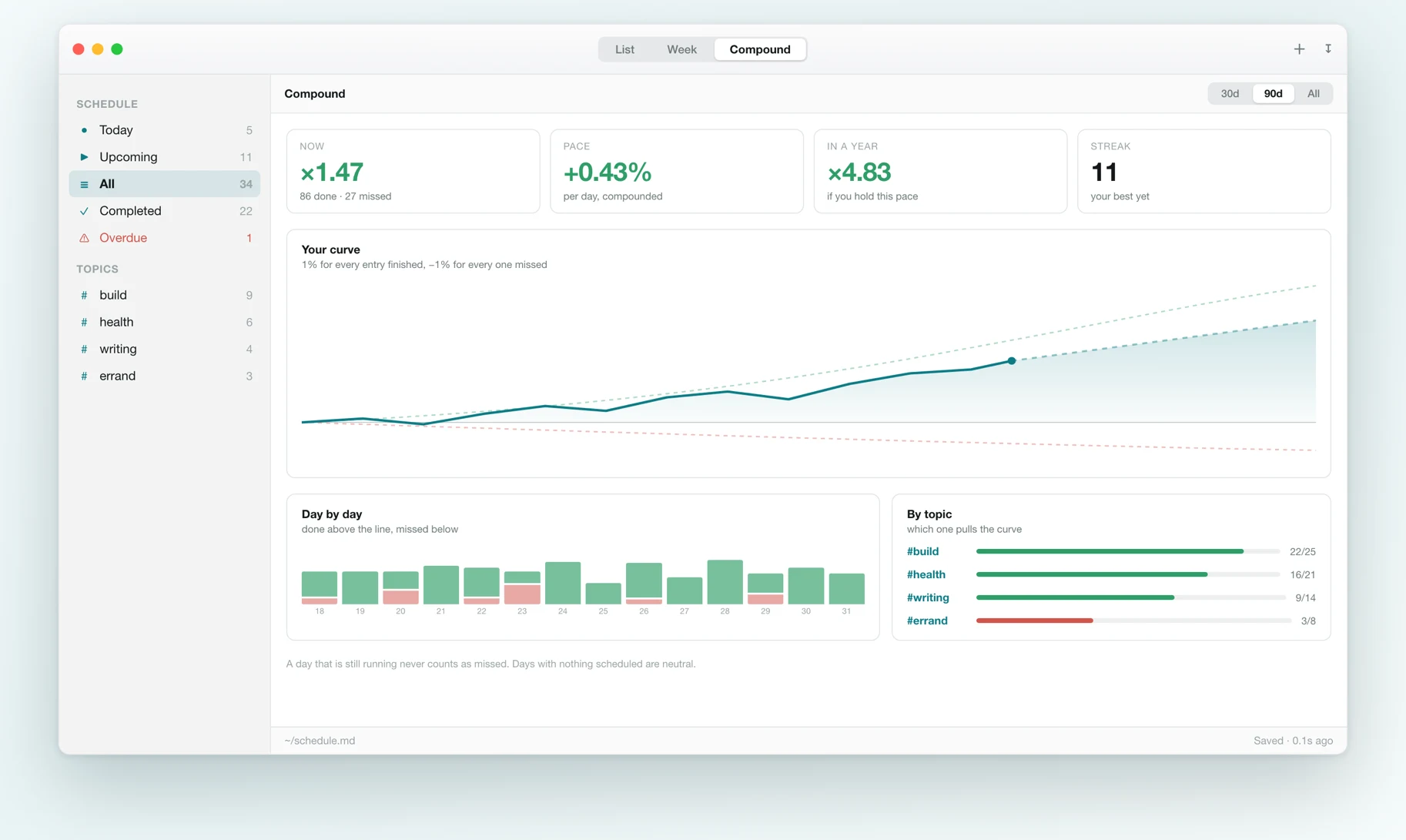Click the Completed checkmark icon
The height and width of the screenshot is (840, 1406).
84,211
